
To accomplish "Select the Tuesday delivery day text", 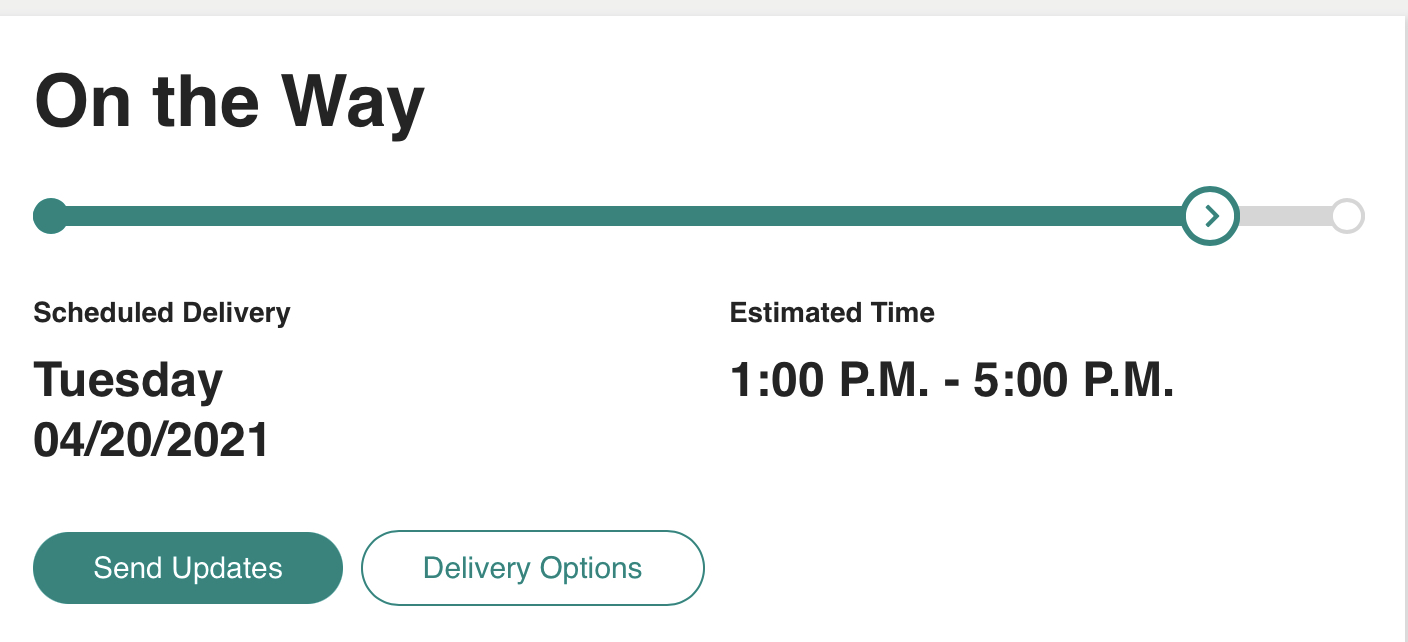I will pos(128,381).
